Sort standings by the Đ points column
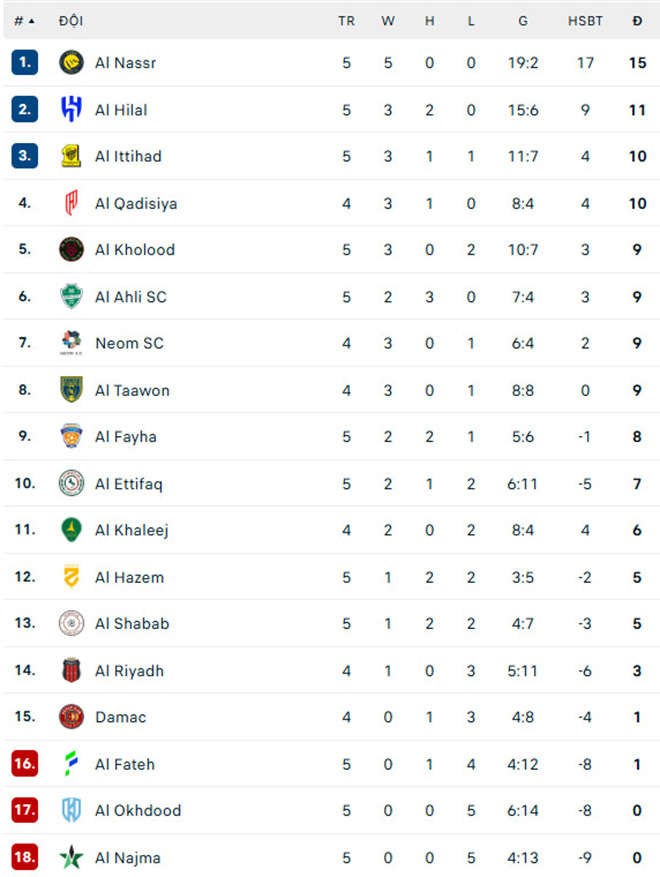The width and height of the screenshot is (660, 877). pyautogui.click(x=637, y=20)
